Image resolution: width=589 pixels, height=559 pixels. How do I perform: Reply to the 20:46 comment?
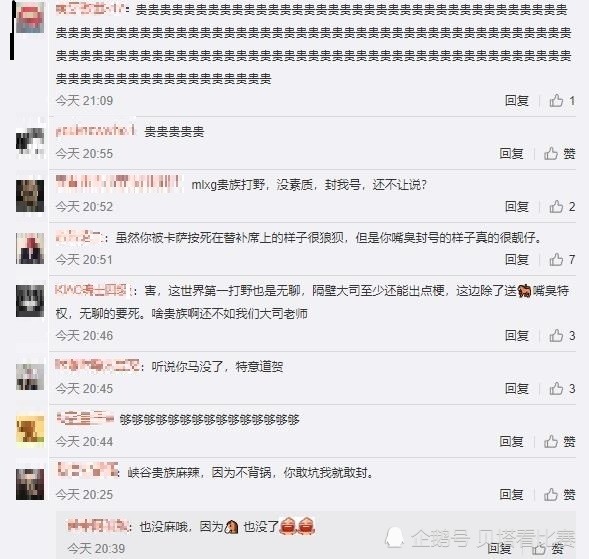(x=517, y=335)
